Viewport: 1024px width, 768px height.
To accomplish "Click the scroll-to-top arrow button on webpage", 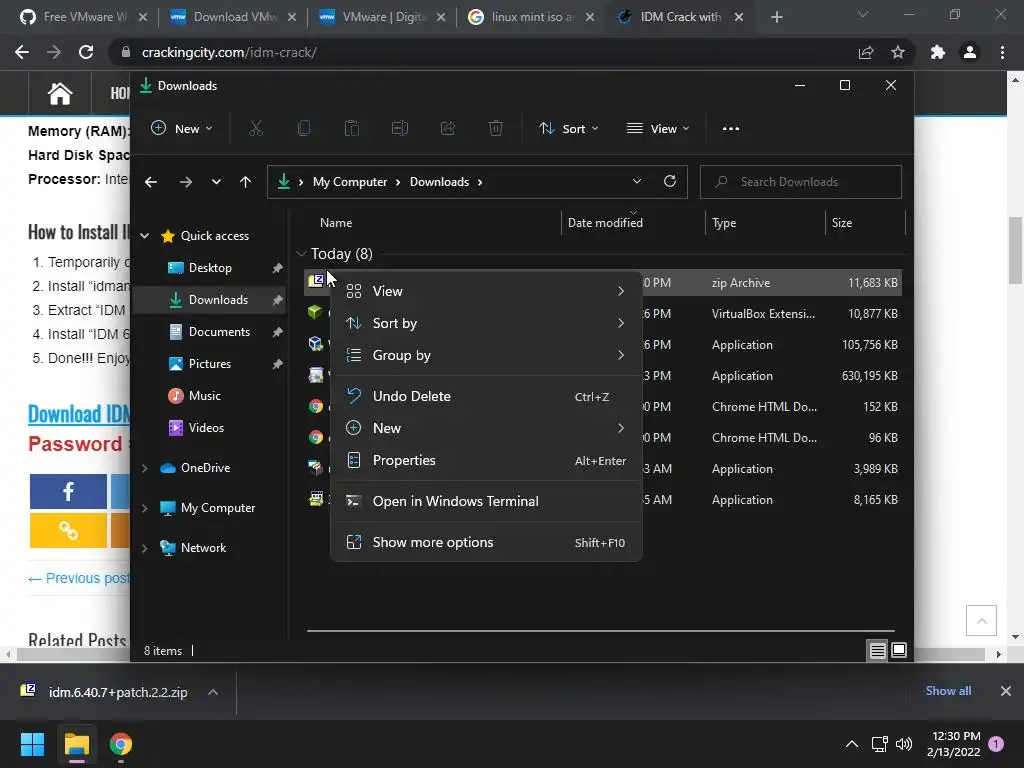I will point(982,620).
